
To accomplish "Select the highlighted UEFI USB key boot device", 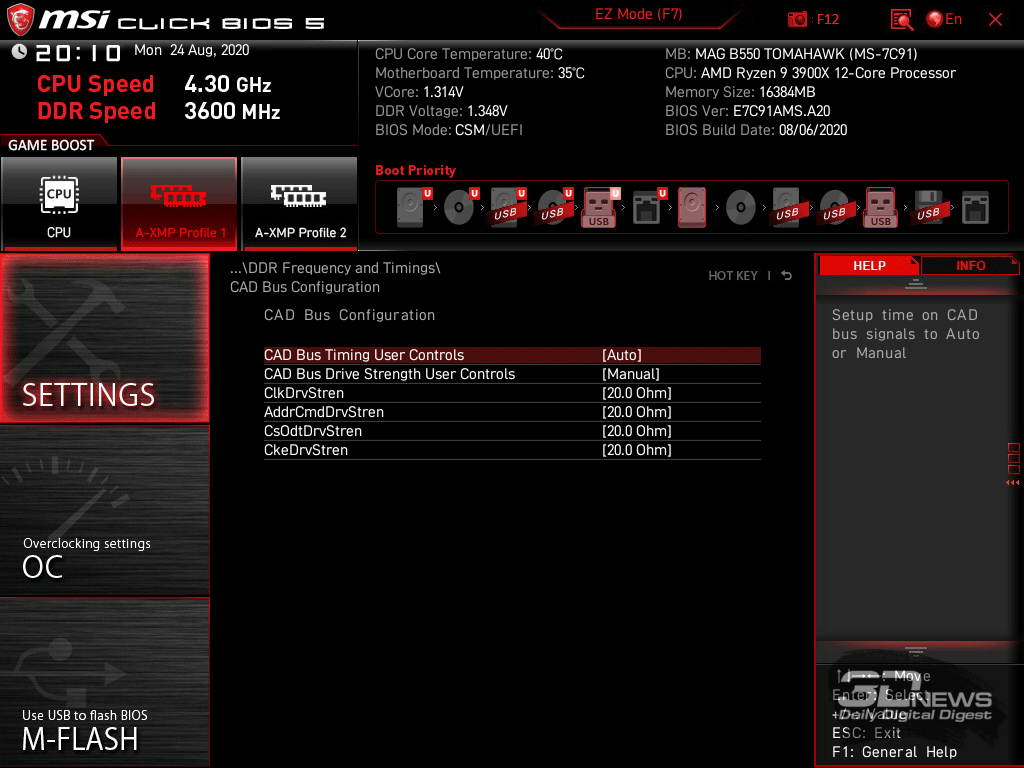I will tap(600, 207).
